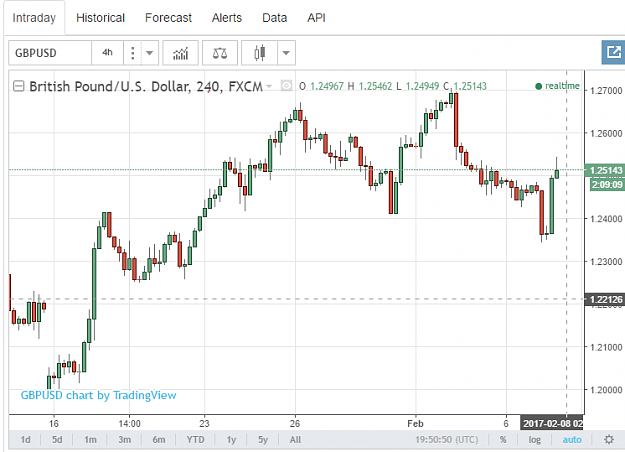Screen dimensions: 625x452
Task: Switch to the Historical tab
Action: 100,18
